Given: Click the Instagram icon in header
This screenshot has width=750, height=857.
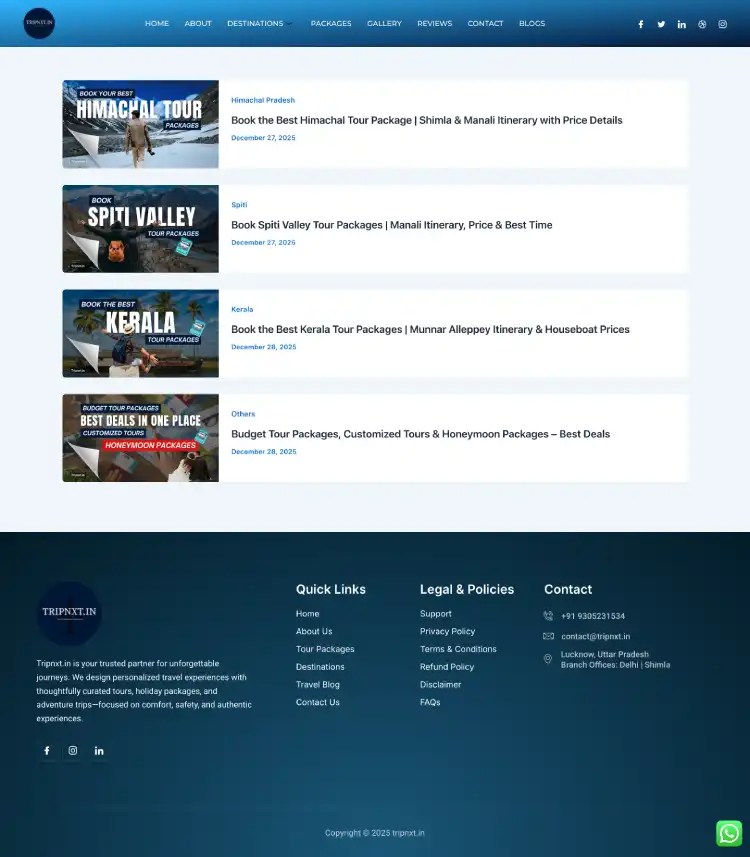Looking at the screenshot, I should (723, 24).
